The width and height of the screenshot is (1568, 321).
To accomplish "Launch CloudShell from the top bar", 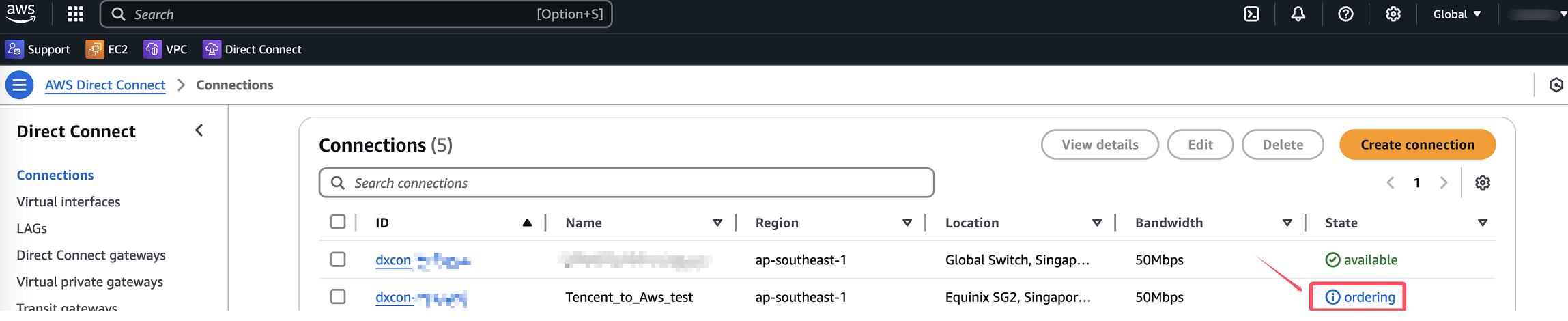I will tap(1251, 14).
